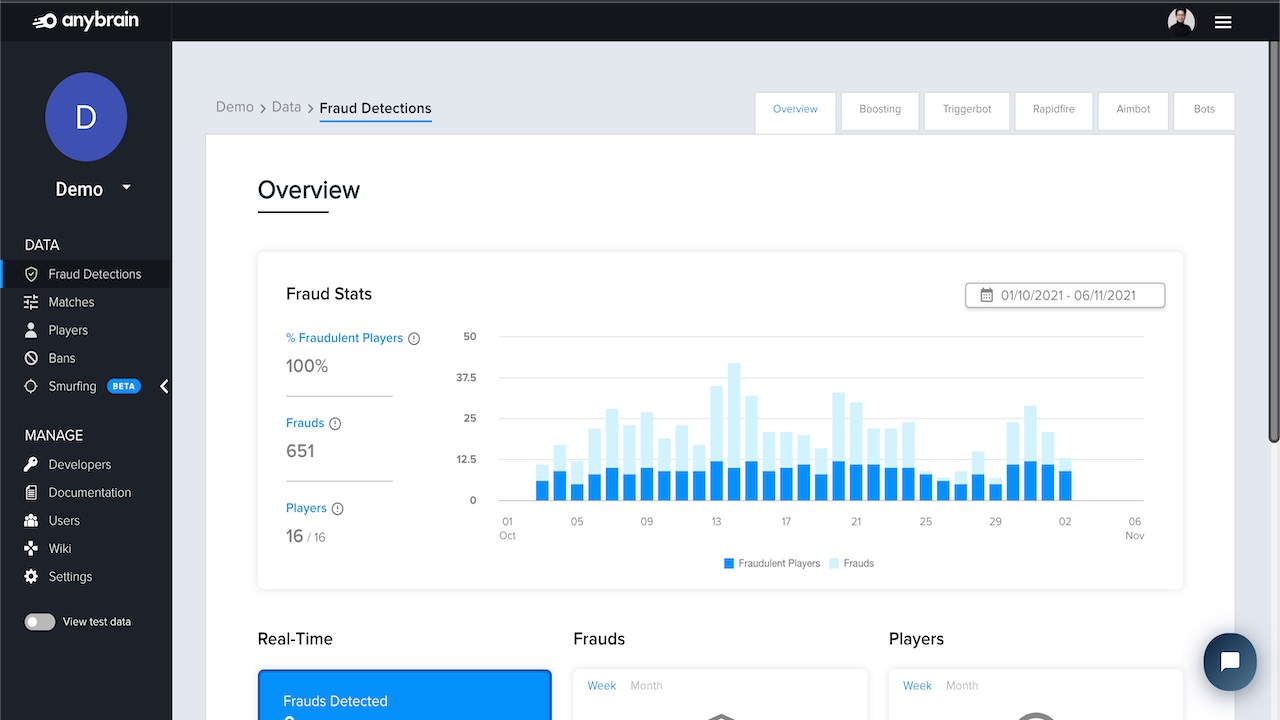Open the hamburger menu icon
Image resolution: width=1280 pixels, height=720 pixels.
coord(1223,22)
